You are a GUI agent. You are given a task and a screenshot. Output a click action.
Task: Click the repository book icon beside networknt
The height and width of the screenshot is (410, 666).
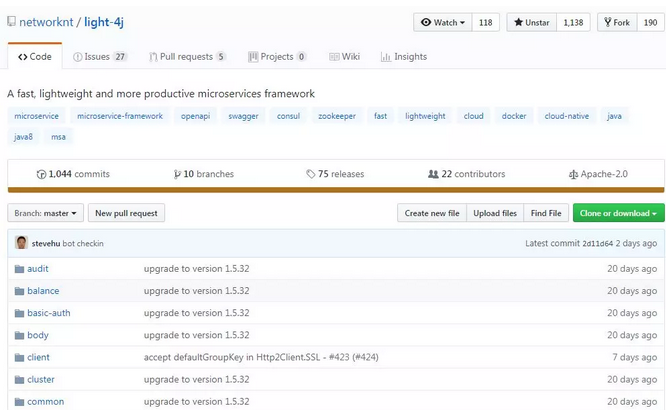coord(11,22)
